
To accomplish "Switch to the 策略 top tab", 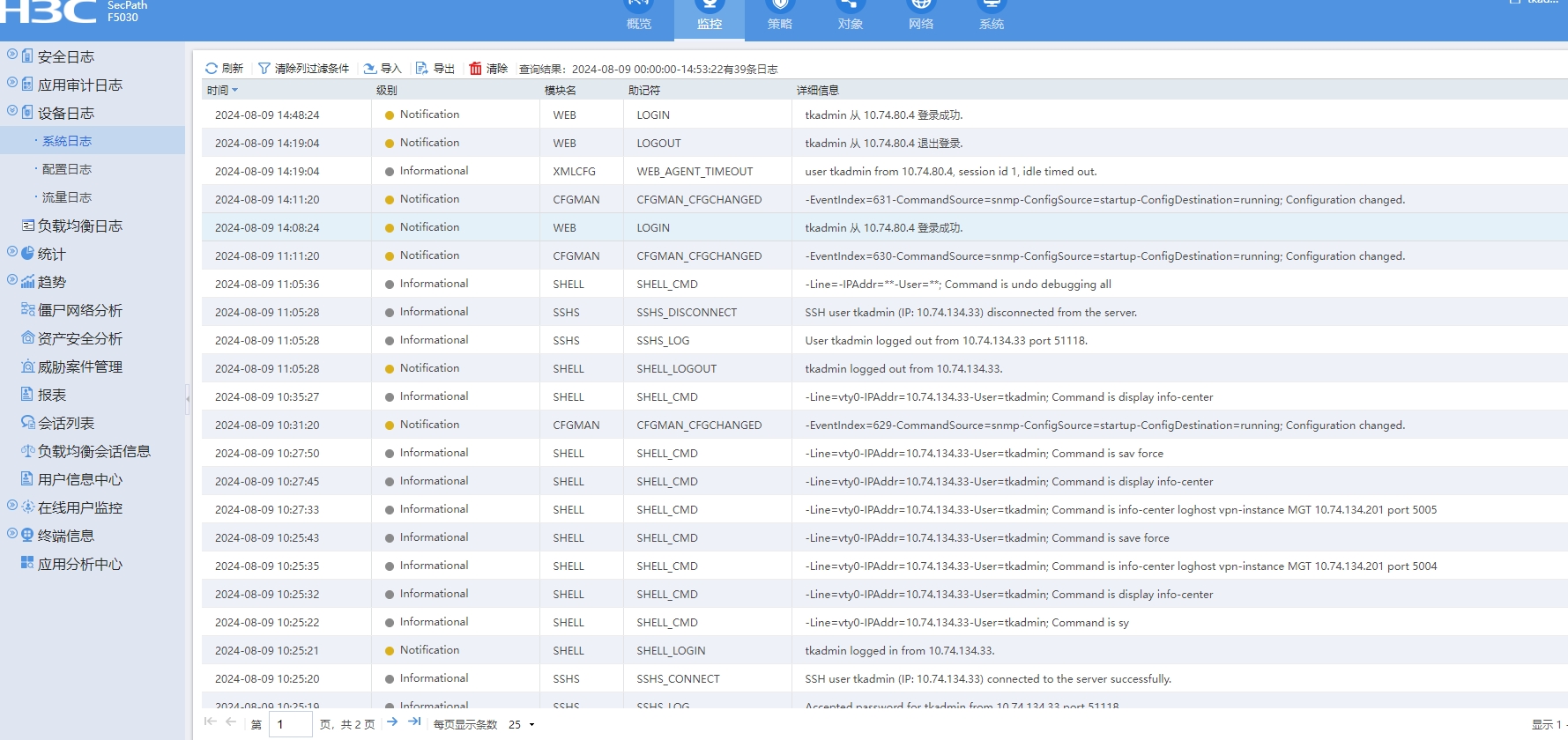I will (x=779, y=18).
